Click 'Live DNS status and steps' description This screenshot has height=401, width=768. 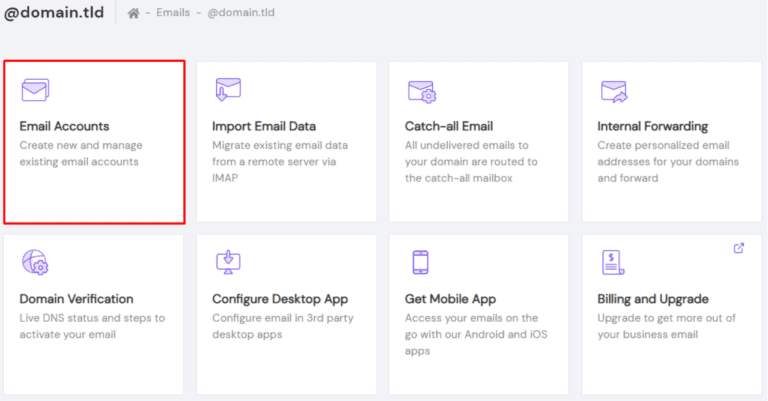[92, 326]
